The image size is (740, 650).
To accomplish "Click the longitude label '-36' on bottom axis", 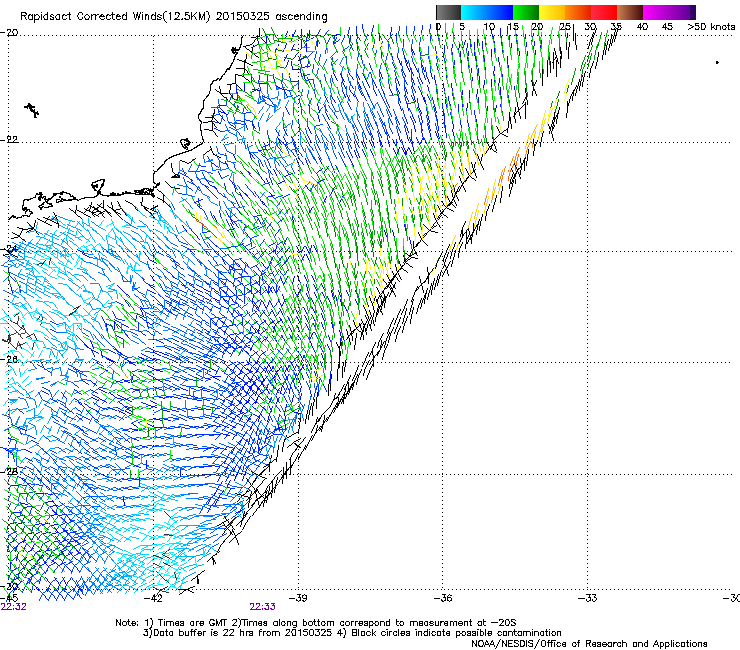I will click(442, 598).
